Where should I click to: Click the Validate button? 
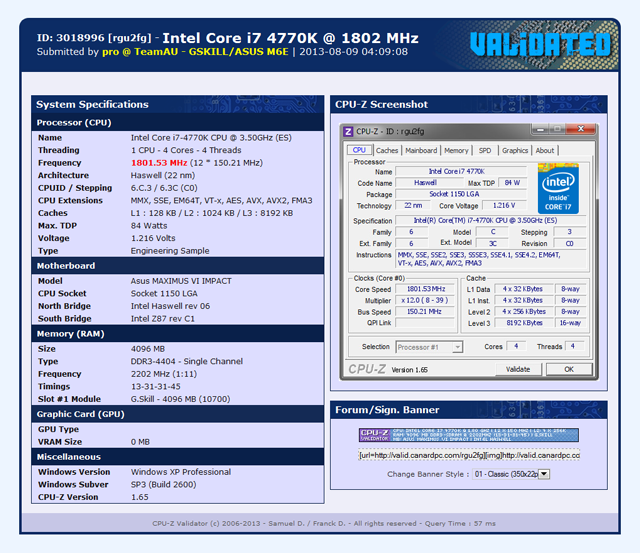(518, 369)
